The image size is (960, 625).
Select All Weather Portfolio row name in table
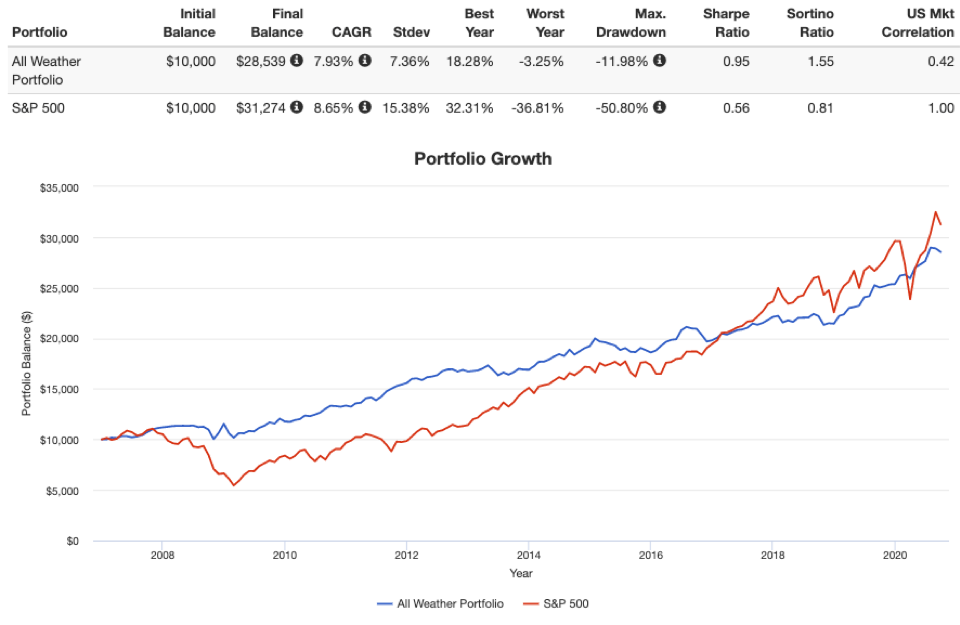(x=46, y=69)
